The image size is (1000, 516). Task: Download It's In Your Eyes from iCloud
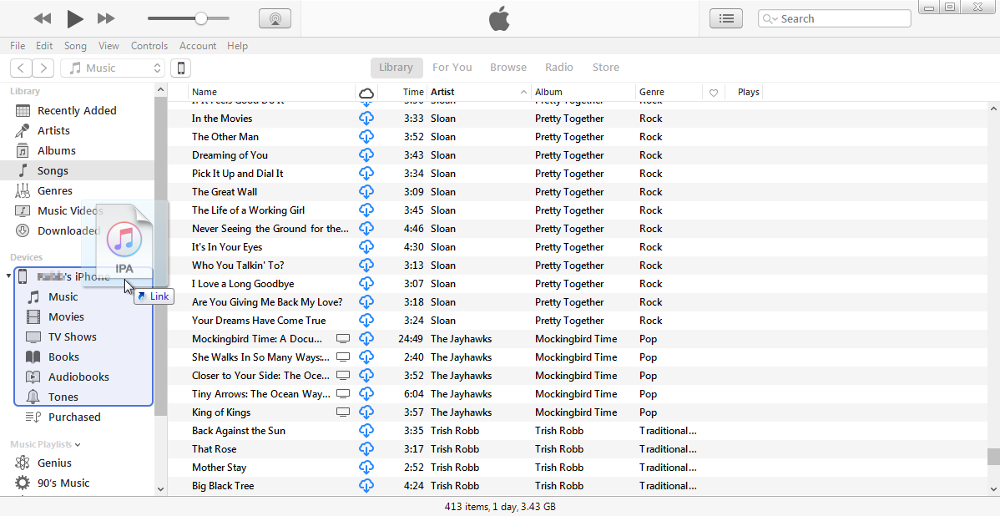coord(366,247)
